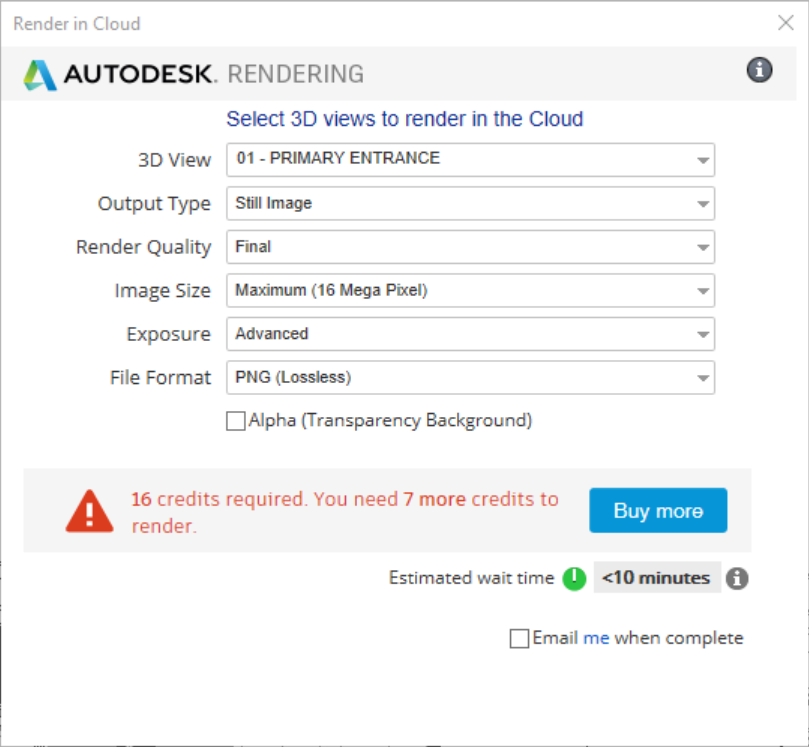Expand the Render Quality dropdown
The image size is (809, 747).
click(700, 247)
